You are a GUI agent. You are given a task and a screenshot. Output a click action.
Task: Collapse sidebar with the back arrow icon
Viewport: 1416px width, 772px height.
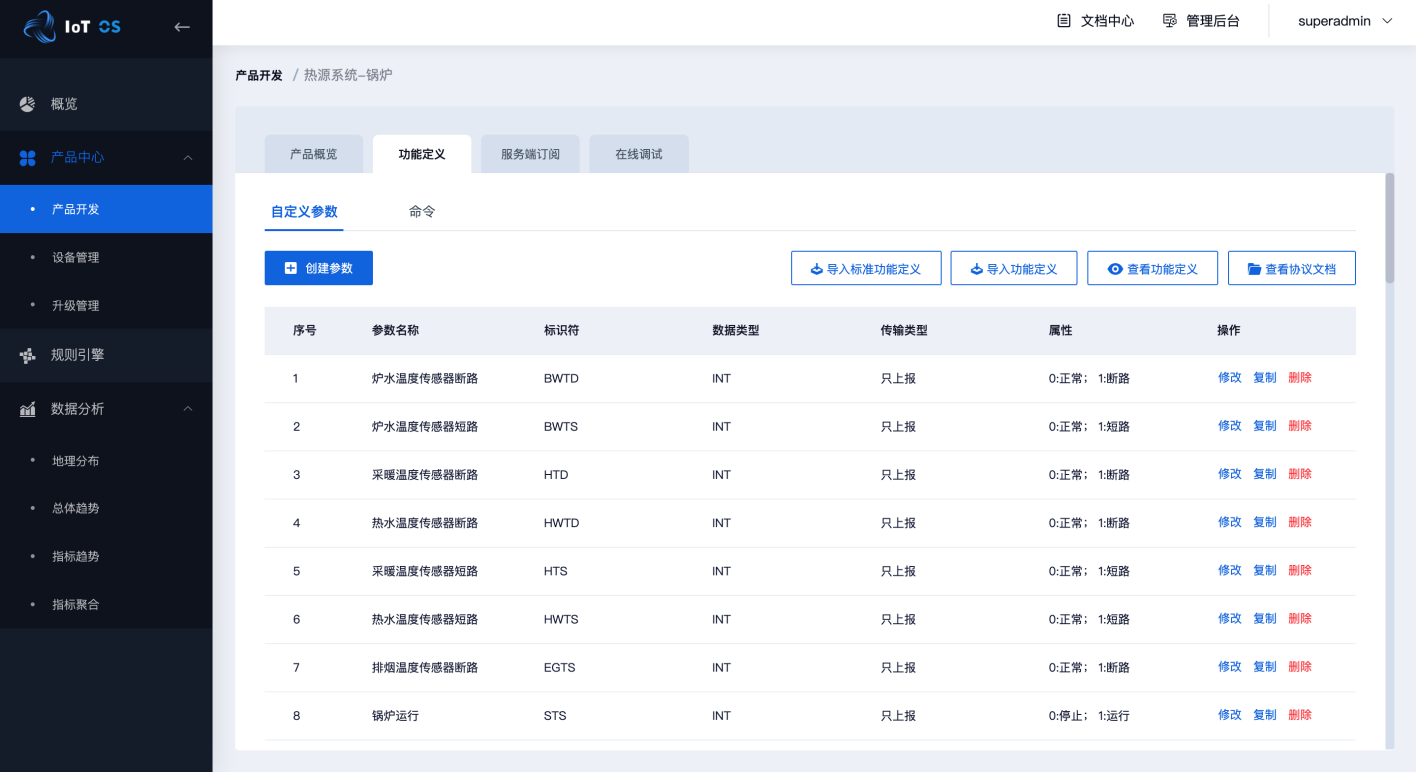point(182,27)
